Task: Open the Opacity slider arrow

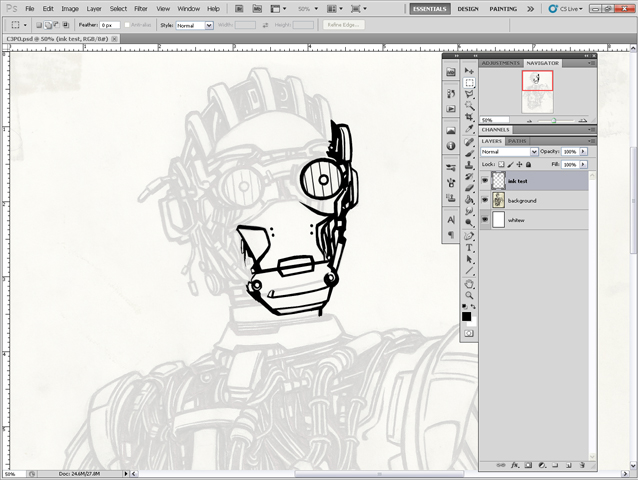Action: pos(583,151)
